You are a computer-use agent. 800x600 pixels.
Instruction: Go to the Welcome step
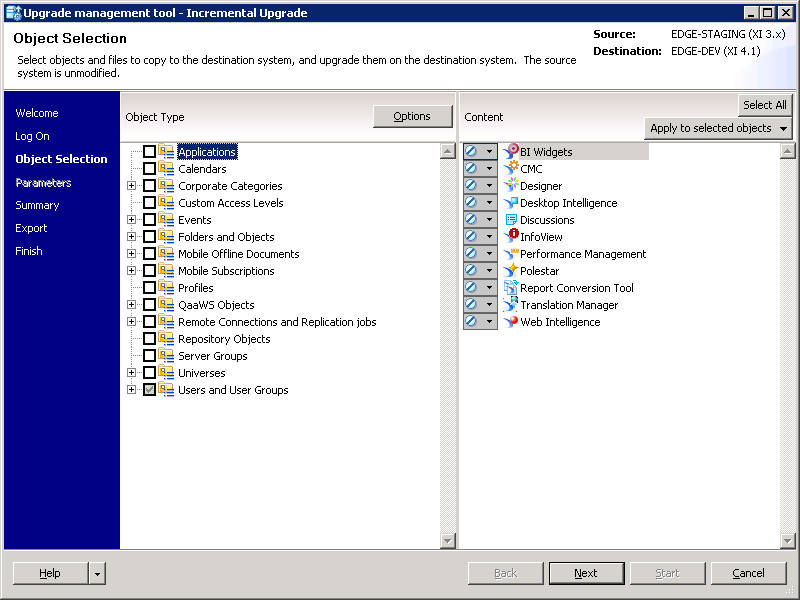pyautogui.click(x=37, y=113)
